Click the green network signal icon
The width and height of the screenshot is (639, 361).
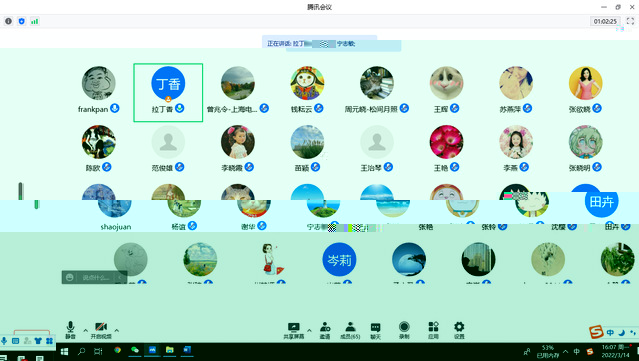tap(35, 21)
